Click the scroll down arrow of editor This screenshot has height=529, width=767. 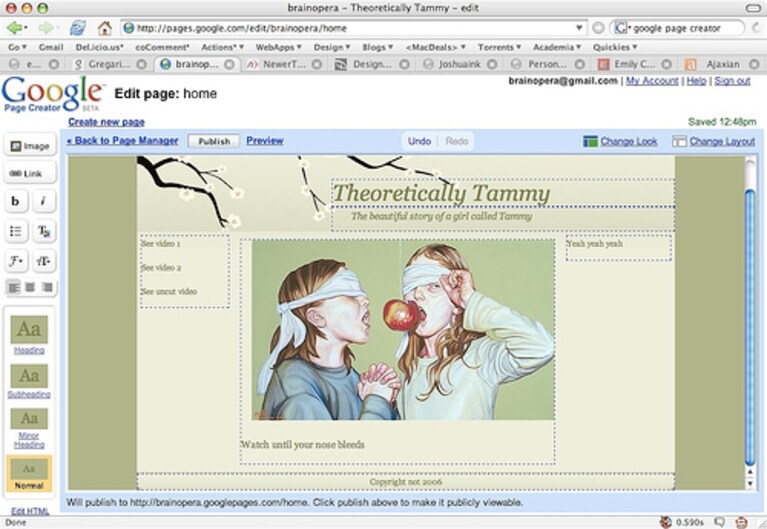(x=750, y=483)
